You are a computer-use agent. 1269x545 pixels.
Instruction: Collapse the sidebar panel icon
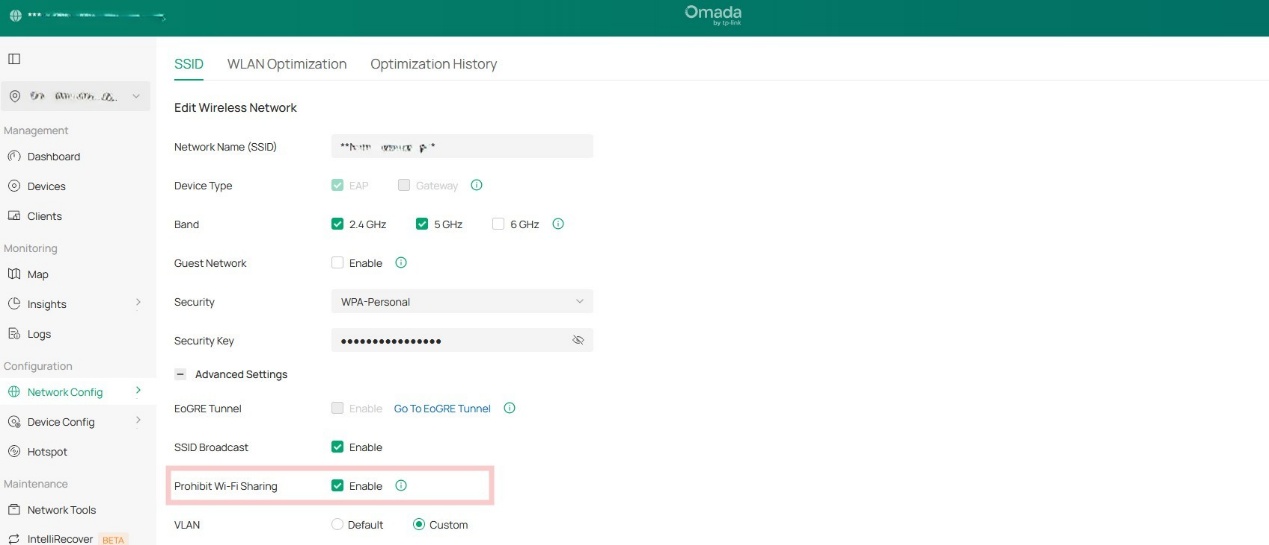click(x=14, y=59)
